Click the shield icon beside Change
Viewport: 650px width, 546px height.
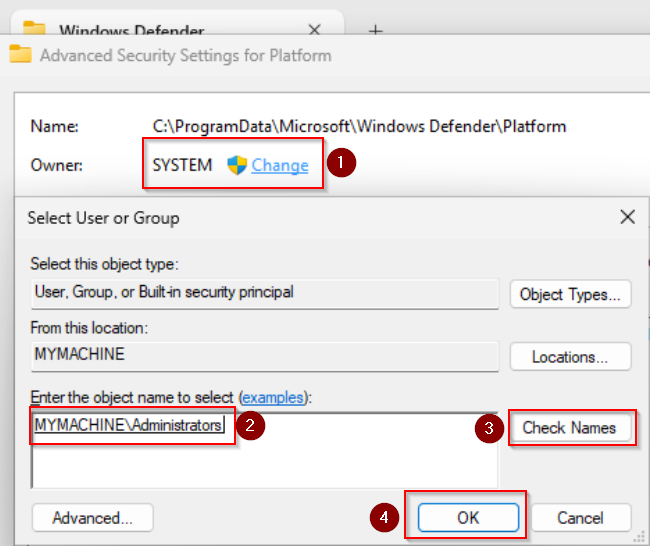(237, 165)
